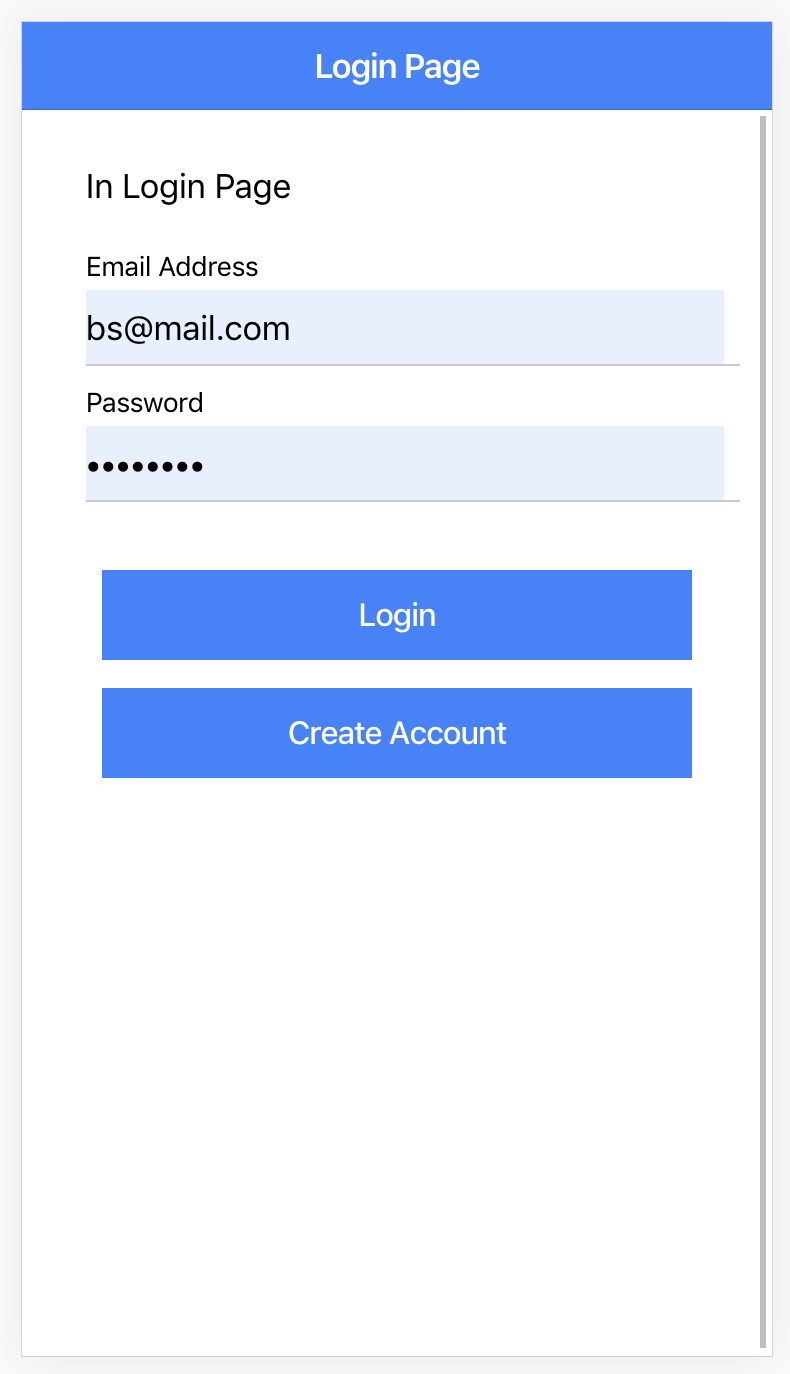
Task: Focus the Email Address input field
Action: click(x=405, y=327)
